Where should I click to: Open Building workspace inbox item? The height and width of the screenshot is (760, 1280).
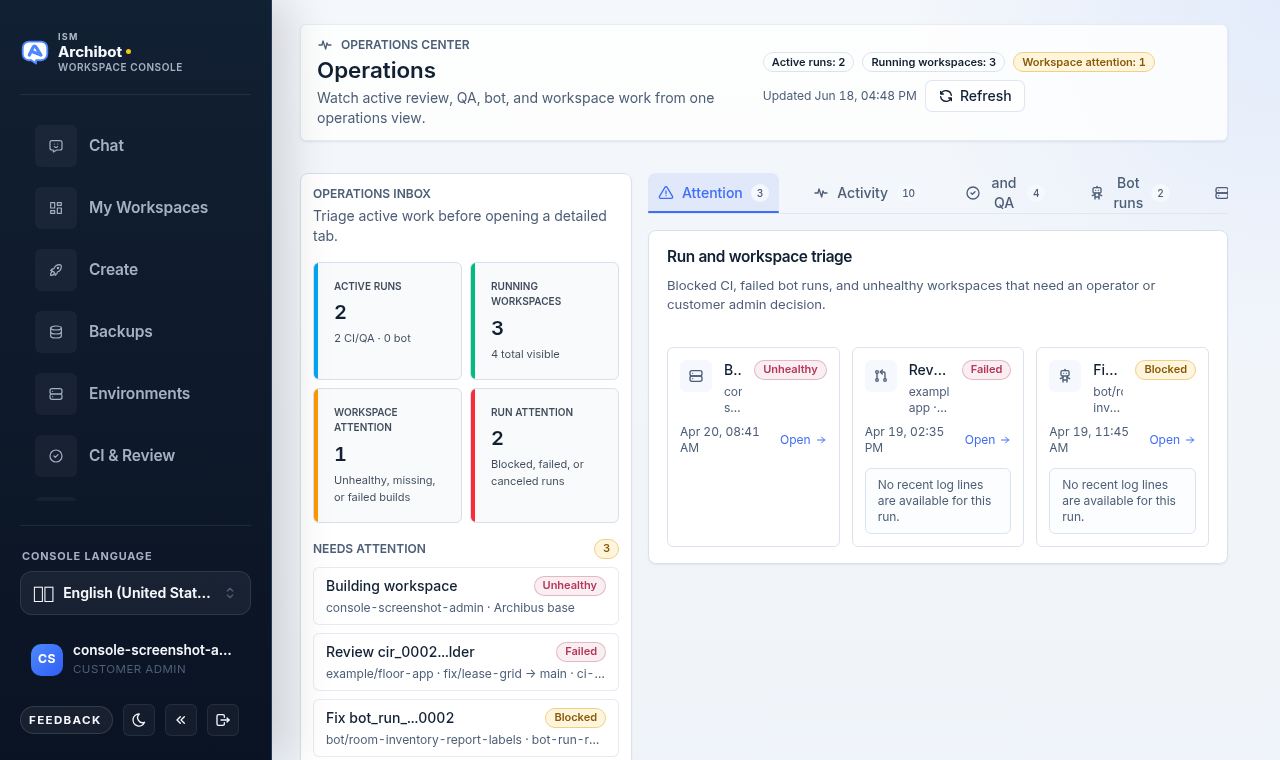click(x=466, y=596)
